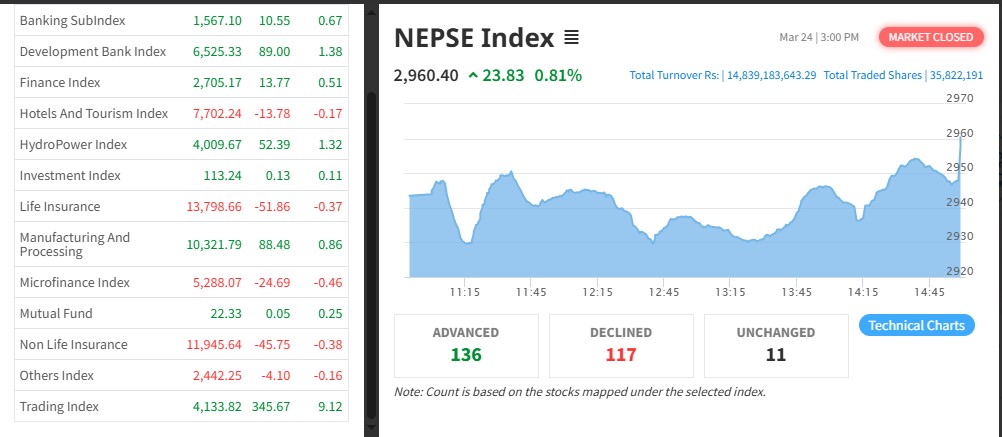Open Hotels And Tourism Index
The width and height of the screenshot is (1002, 437).
click(x=94, y=113)
